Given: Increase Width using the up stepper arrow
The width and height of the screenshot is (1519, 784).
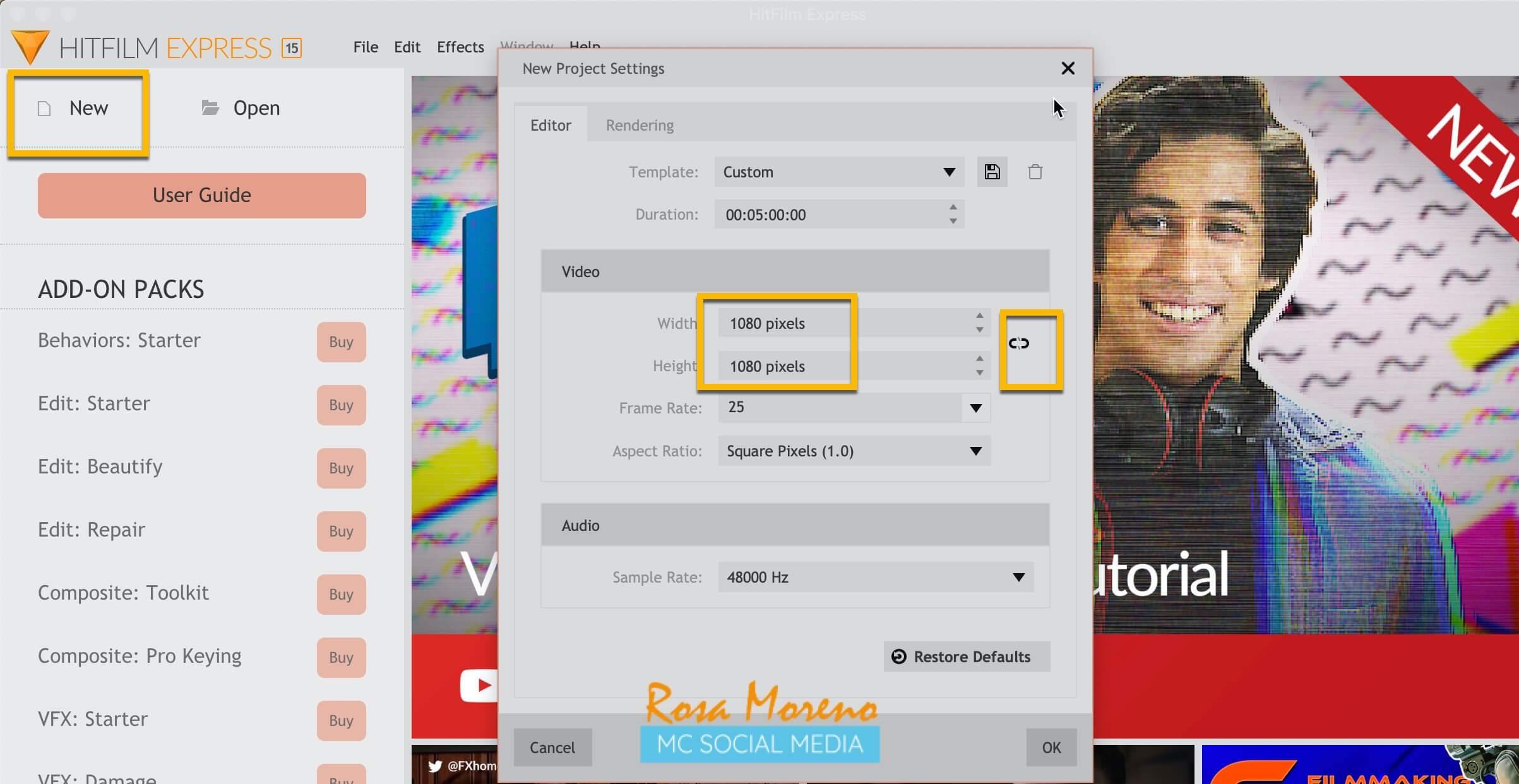Looking at the screenshot, I should [x=979, y=316].
